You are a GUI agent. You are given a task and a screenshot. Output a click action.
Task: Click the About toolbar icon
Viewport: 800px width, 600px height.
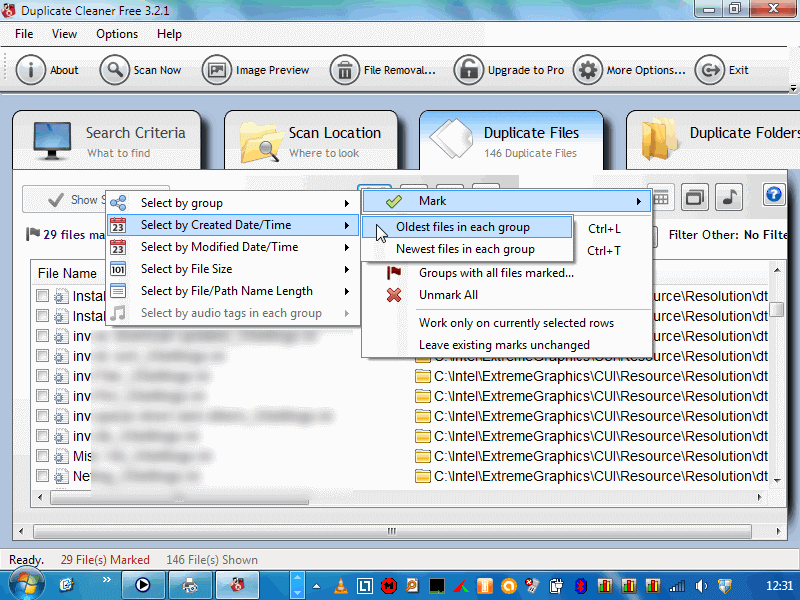(x=32, y=70)
